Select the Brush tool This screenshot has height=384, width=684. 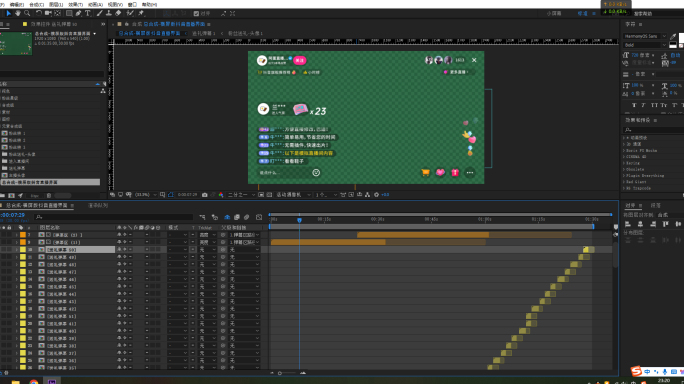pos(99,14)
